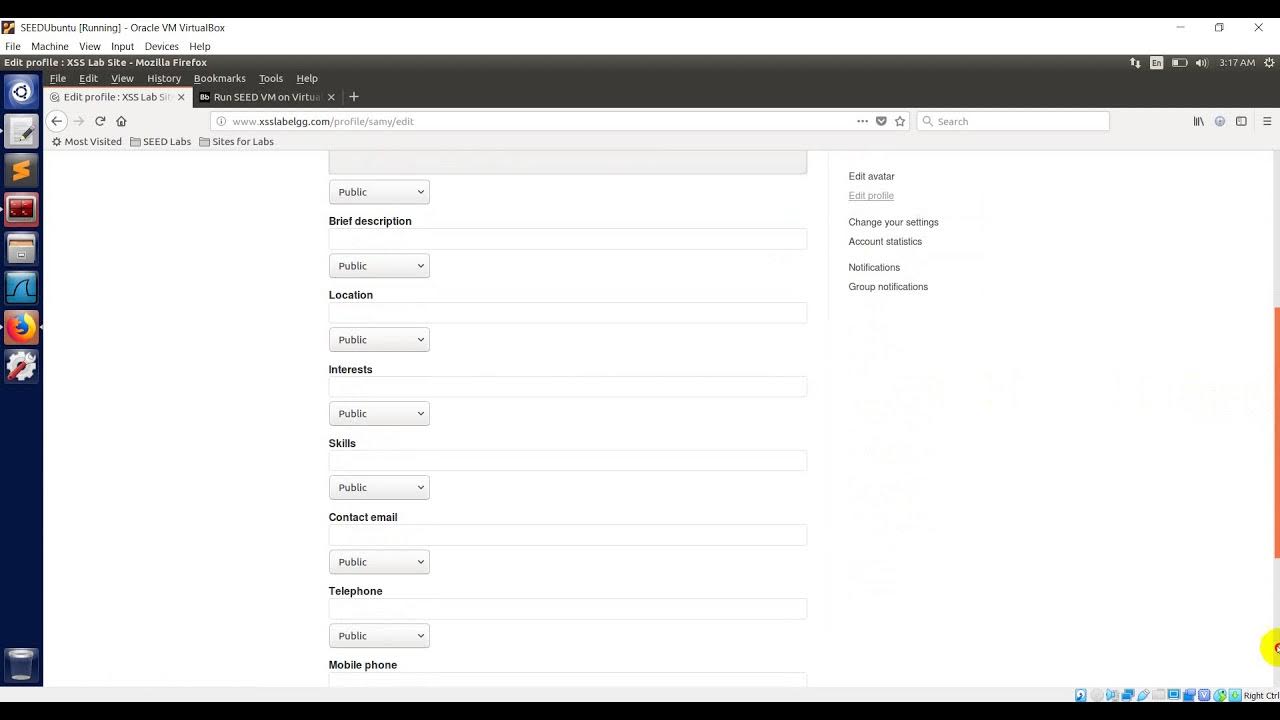Click the Skills text field

click(567, 461)
